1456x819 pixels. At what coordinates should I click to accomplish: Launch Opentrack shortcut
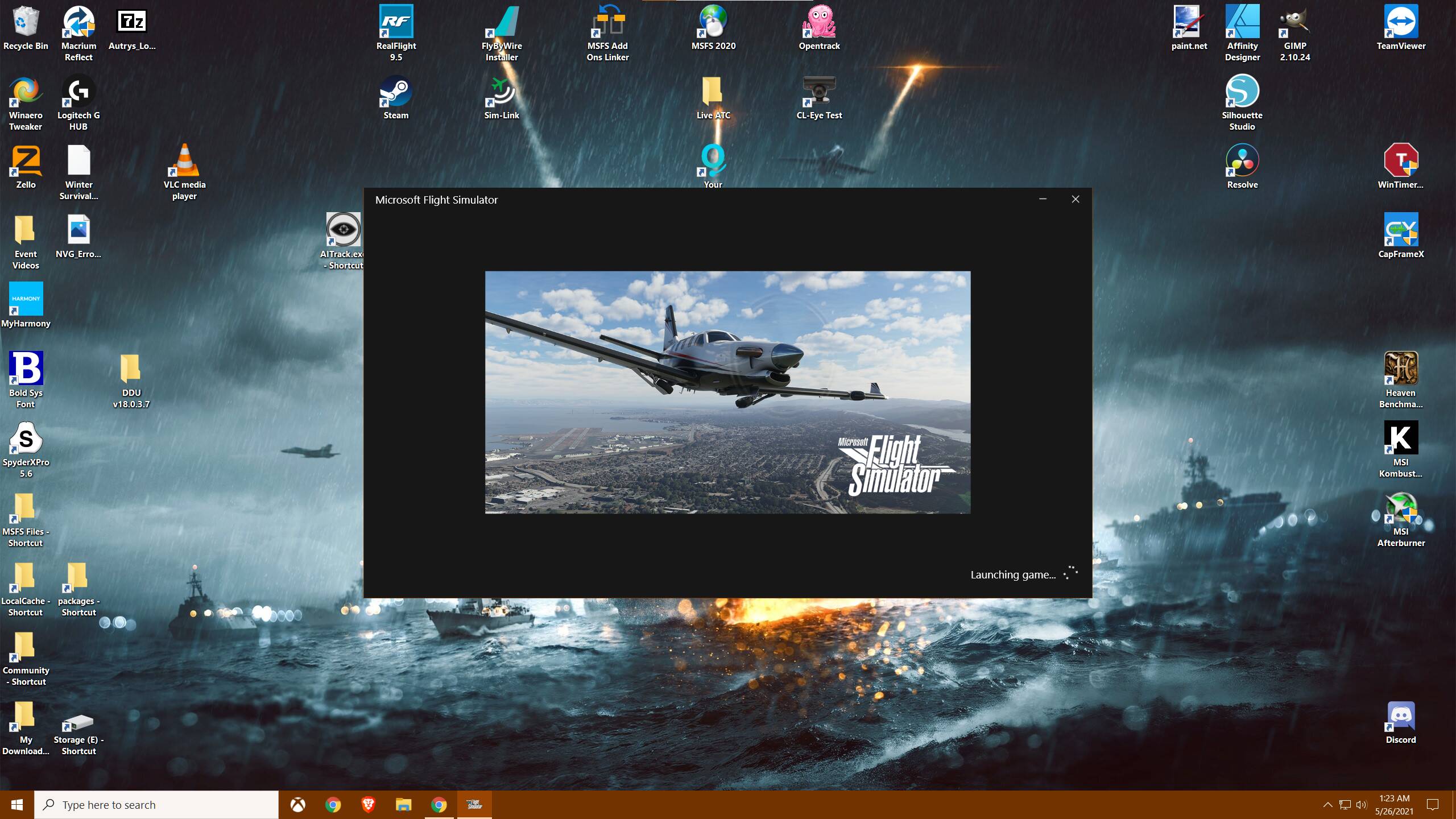[x=819, y=28]
